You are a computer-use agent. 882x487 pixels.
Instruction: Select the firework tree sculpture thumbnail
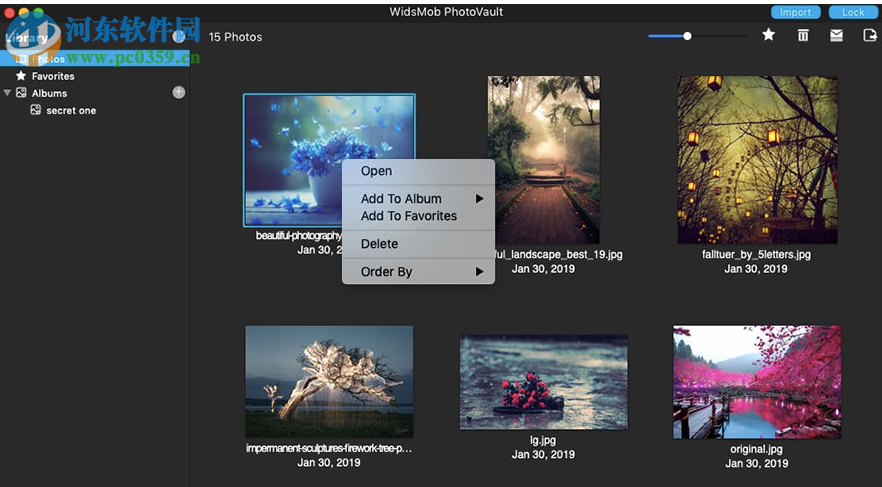pyautogui.click(x=329, y=382)
